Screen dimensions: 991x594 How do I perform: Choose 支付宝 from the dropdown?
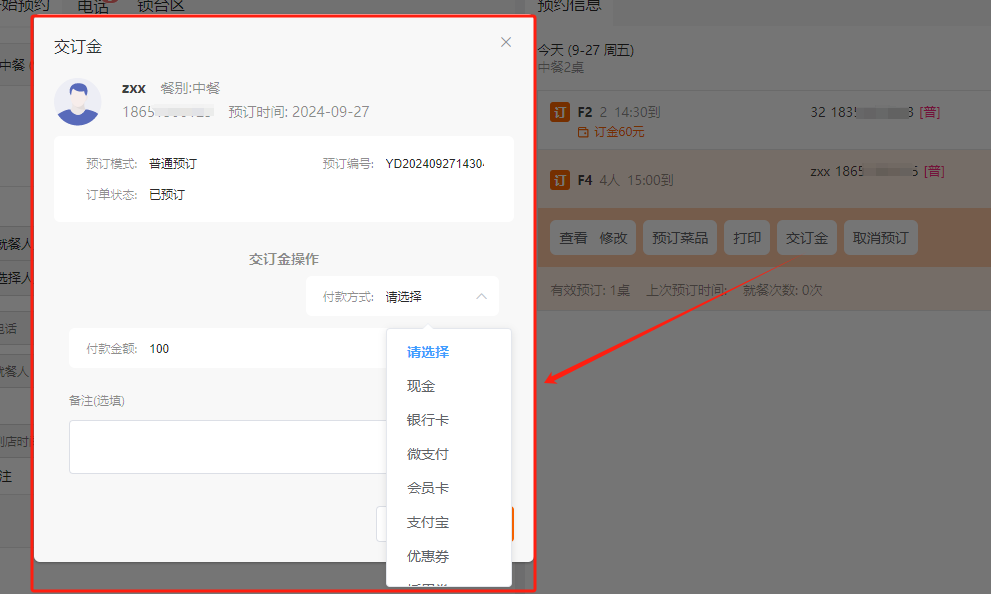click(427, 522)
